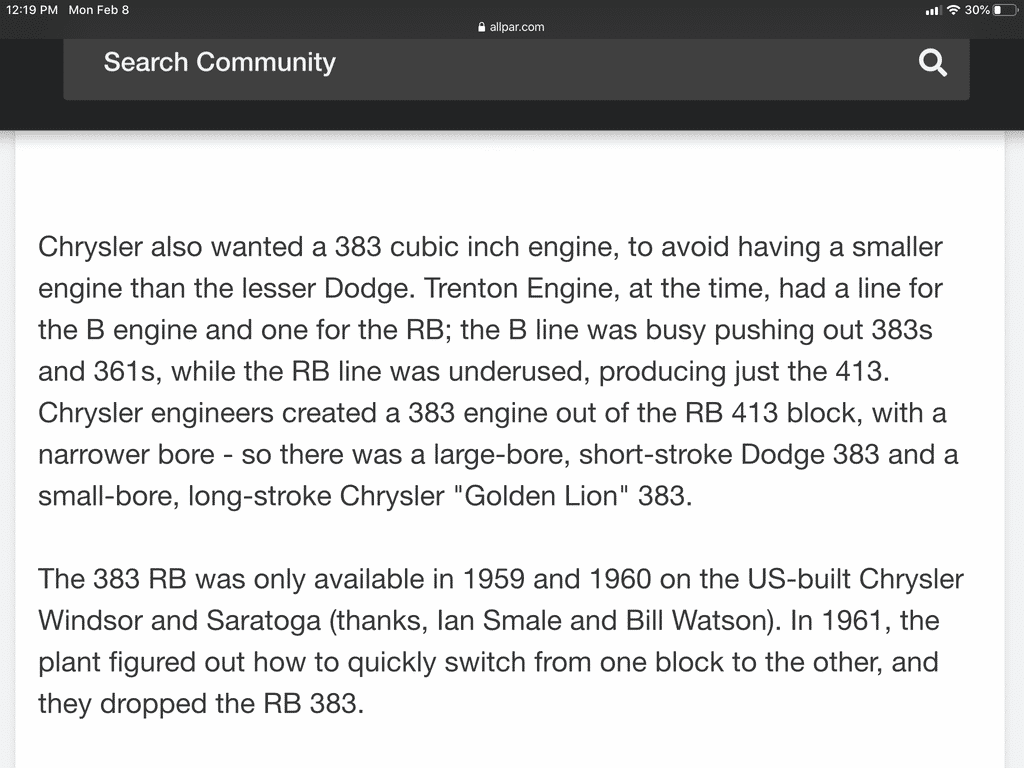Tap the cellular signal bars icon
This screenshot has width=1024, height=768.
(x=933, y=10)
